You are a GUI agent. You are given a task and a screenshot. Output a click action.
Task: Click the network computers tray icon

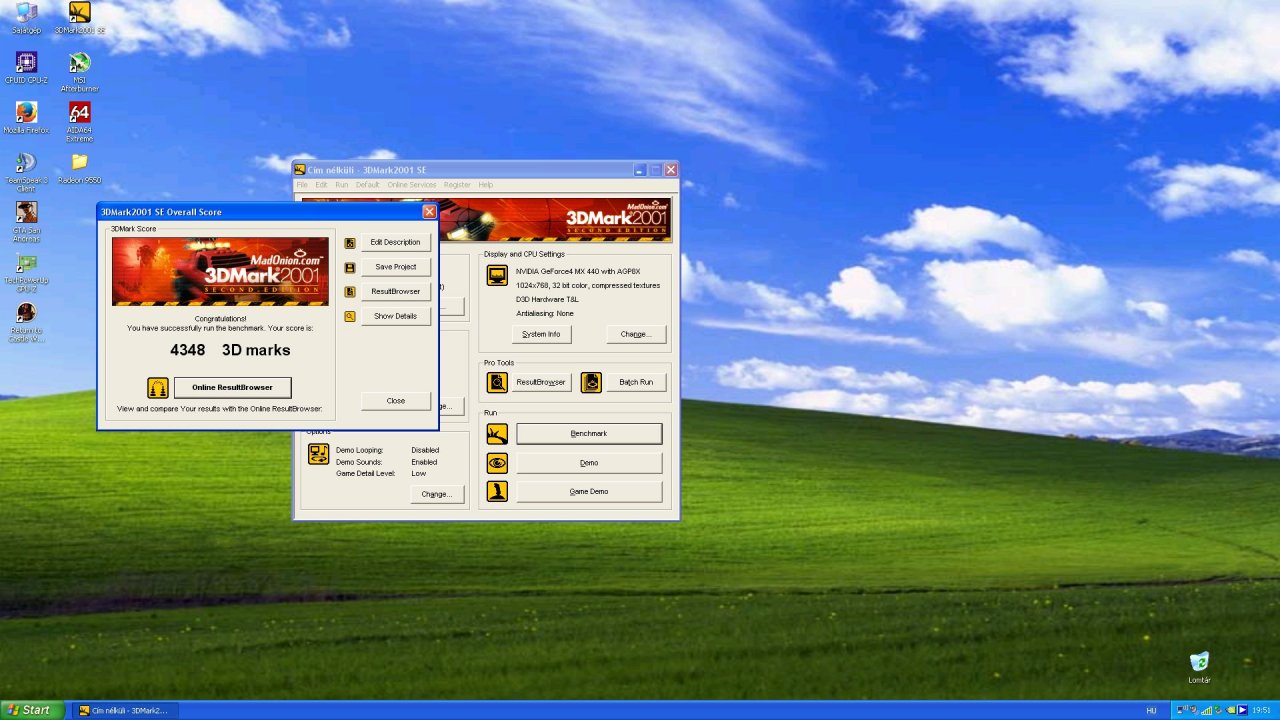pyautogui.click(x=1182, y=710)
